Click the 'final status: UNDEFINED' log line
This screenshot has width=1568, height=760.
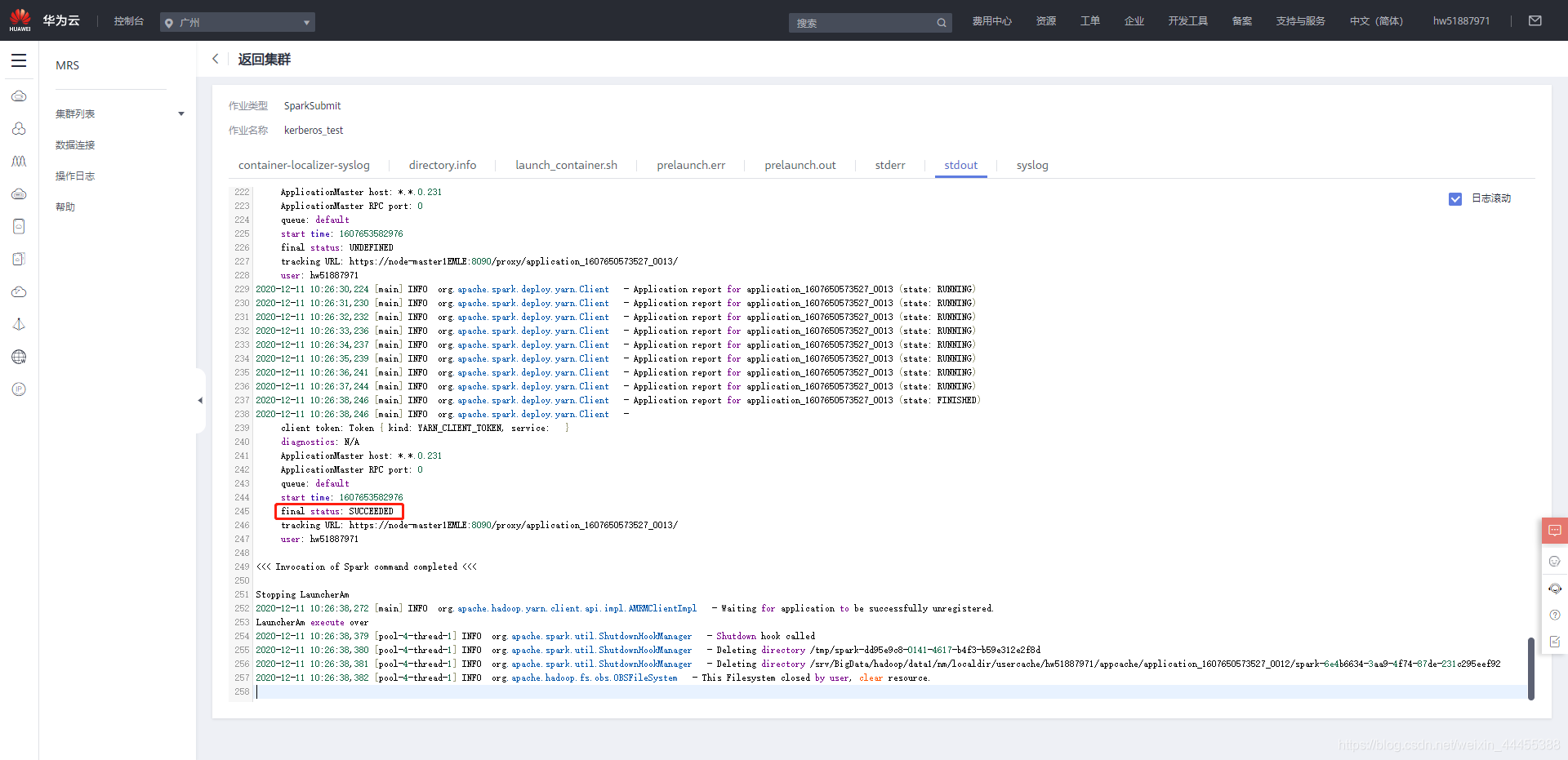click(337, 248)
